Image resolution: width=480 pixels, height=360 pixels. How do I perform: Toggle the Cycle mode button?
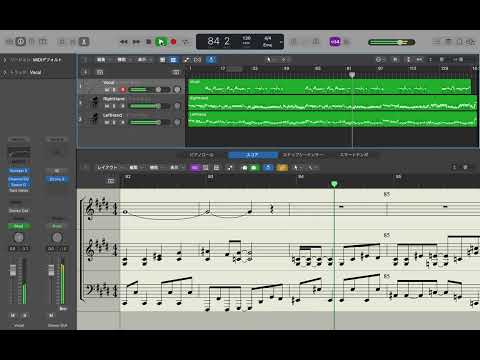pos(186,42)
